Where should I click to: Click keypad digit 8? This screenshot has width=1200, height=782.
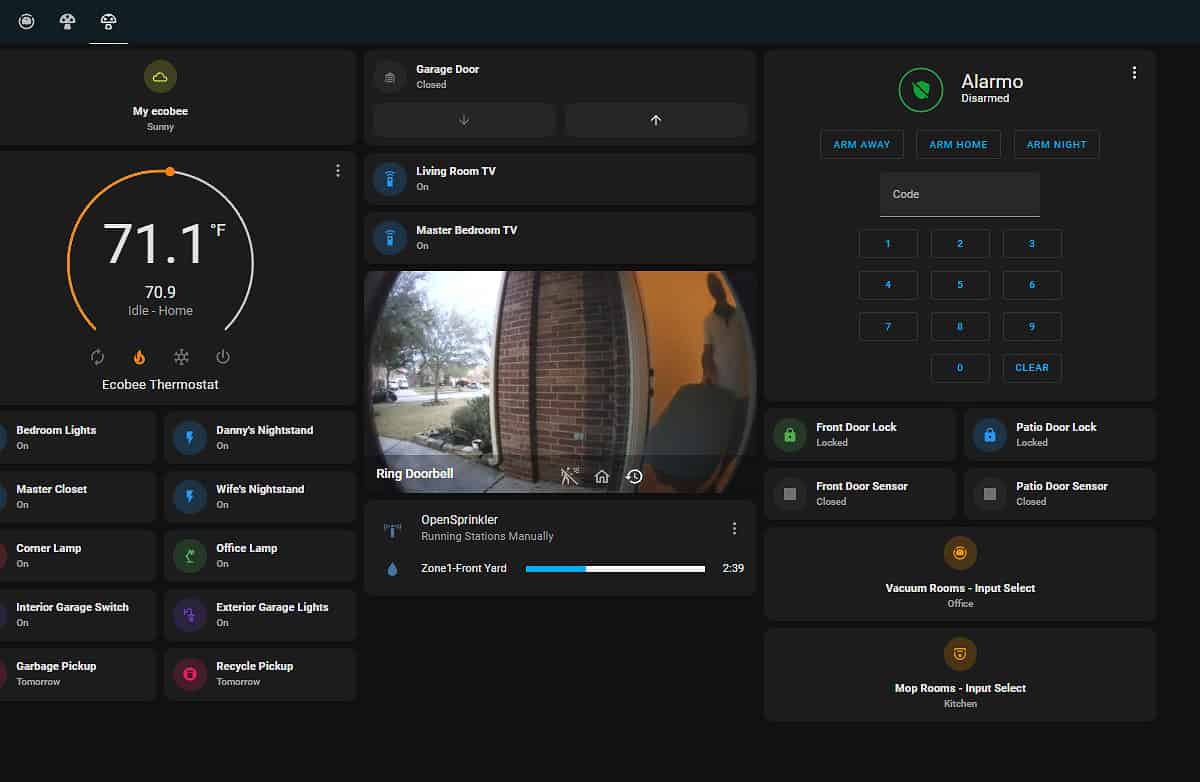point(960,327)
